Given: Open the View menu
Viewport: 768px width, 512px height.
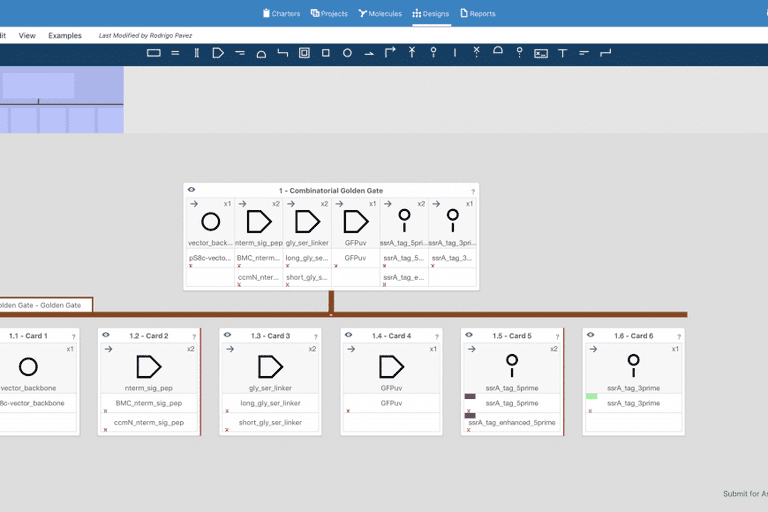Looking at the screenshot, I should [x=27, y=35].
